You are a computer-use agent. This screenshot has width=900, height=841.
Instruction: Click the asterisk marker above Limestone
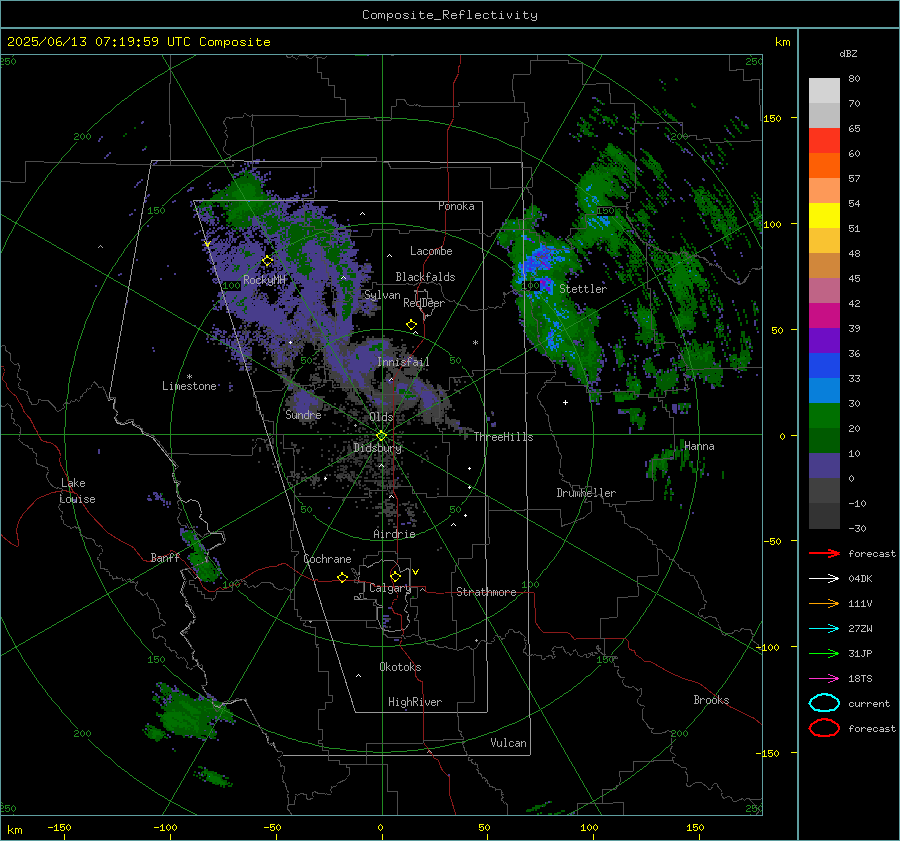click(189, 377)
